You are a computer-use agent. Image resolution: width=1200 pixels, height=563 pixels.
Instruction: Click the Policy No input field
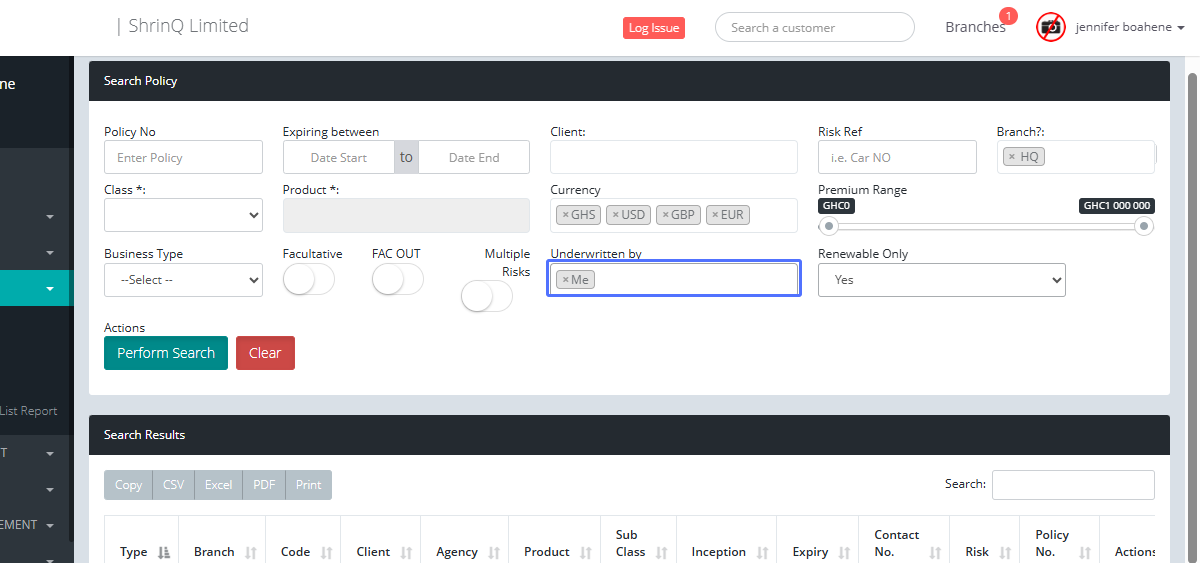tap(183, 157)
